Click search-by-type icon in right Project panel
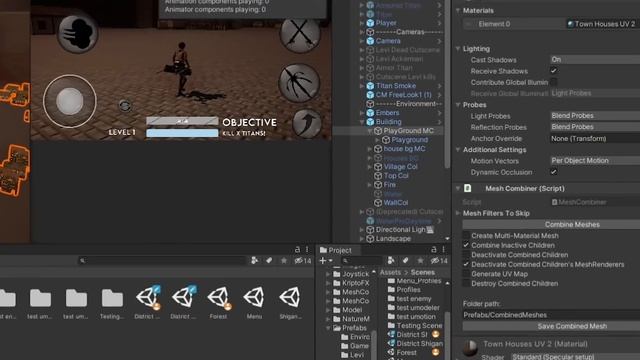Image resolution: width=640 pixels, height=360 pixels. [x=391, y=260]
